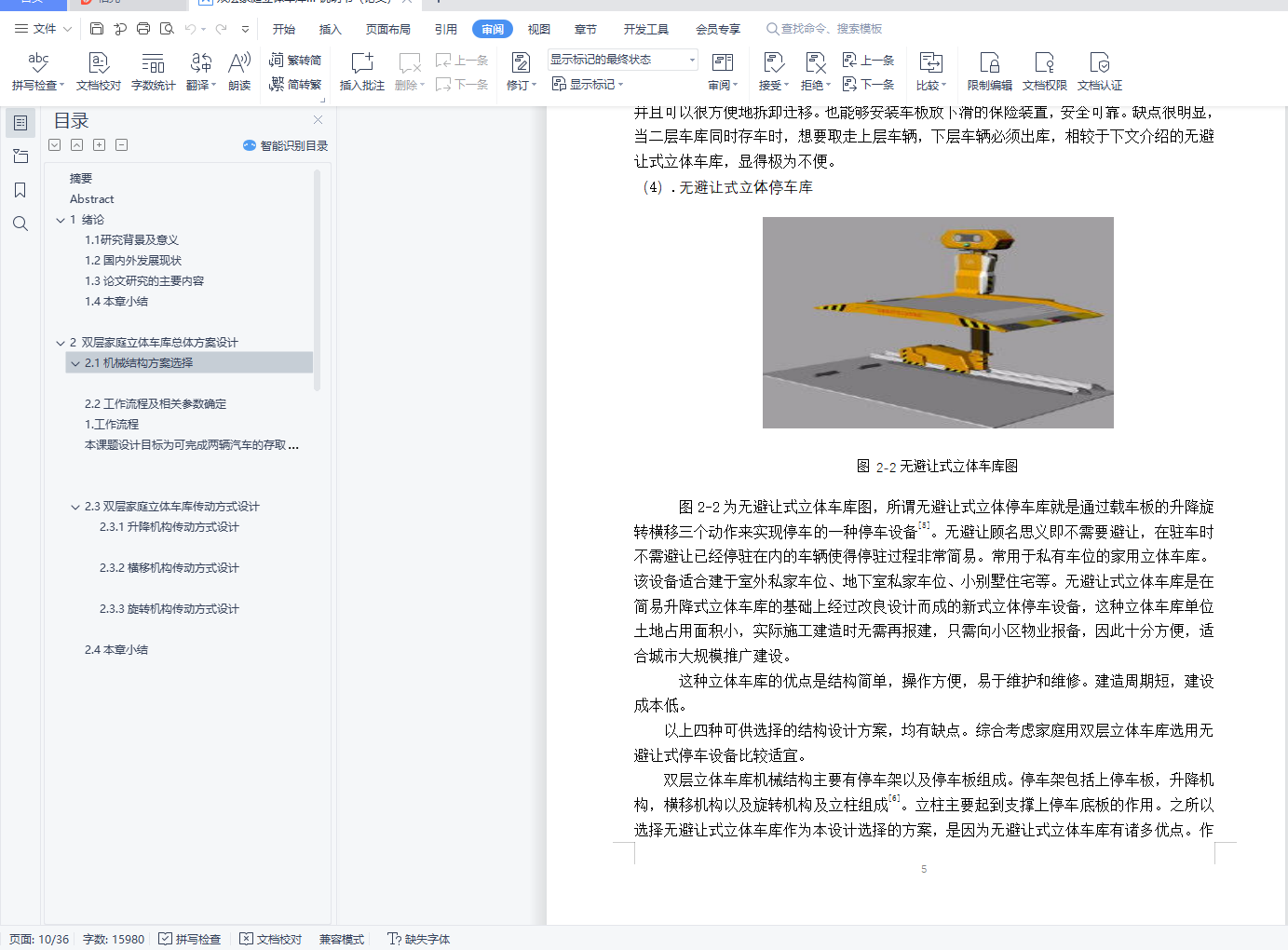Open the 会员专享 tab
The image size is (1288, 950).
coord(718,29)
